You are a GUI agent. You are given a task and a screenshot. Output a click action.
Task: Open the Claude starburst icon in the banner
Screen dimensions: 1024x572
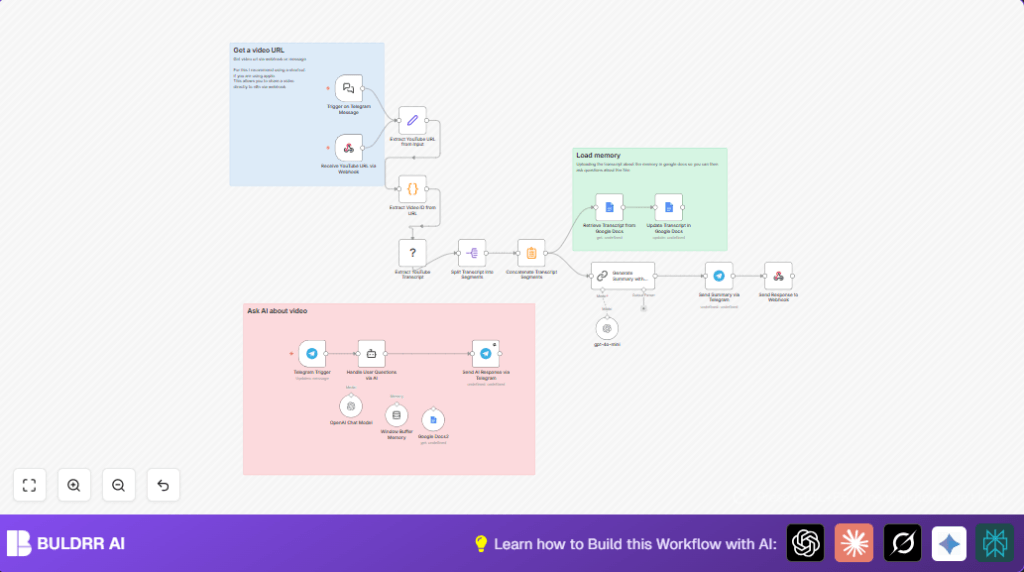tap(854, 543)
